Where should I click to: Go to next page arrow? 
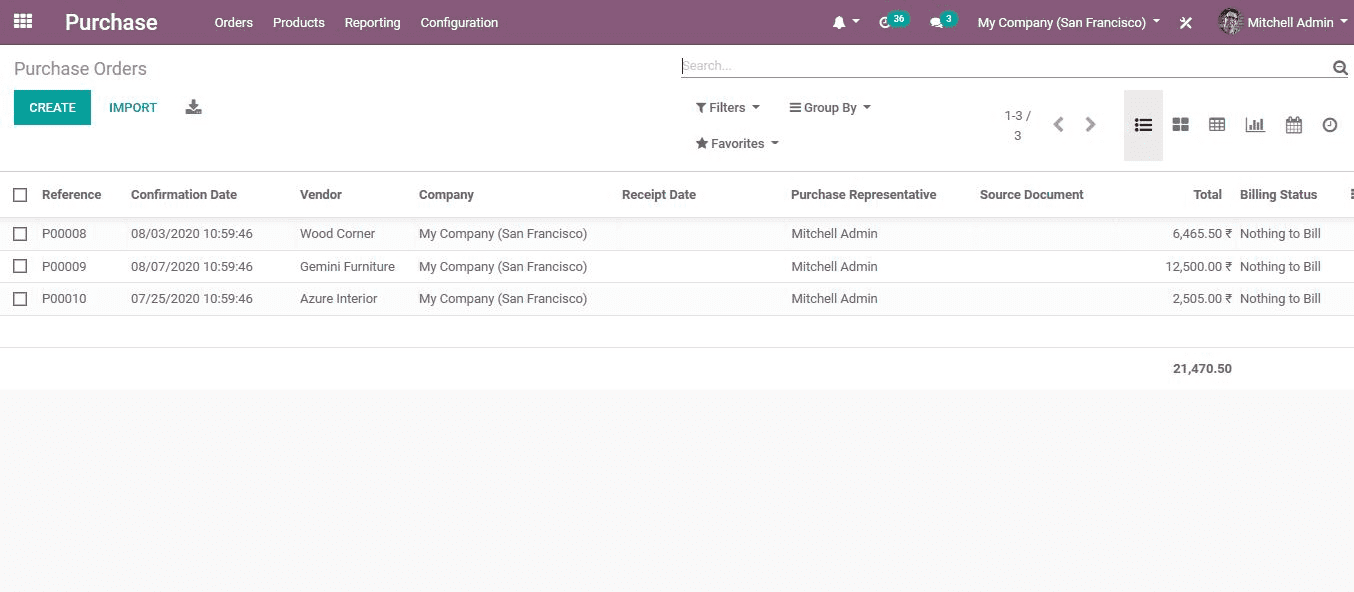[x=1091, y=124]
